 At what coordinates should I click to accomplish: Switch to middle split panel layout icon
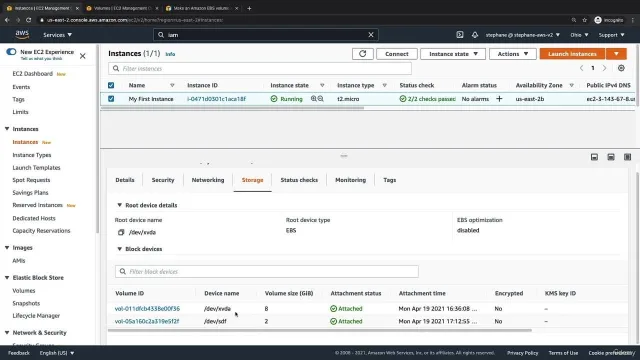[611, 157]
